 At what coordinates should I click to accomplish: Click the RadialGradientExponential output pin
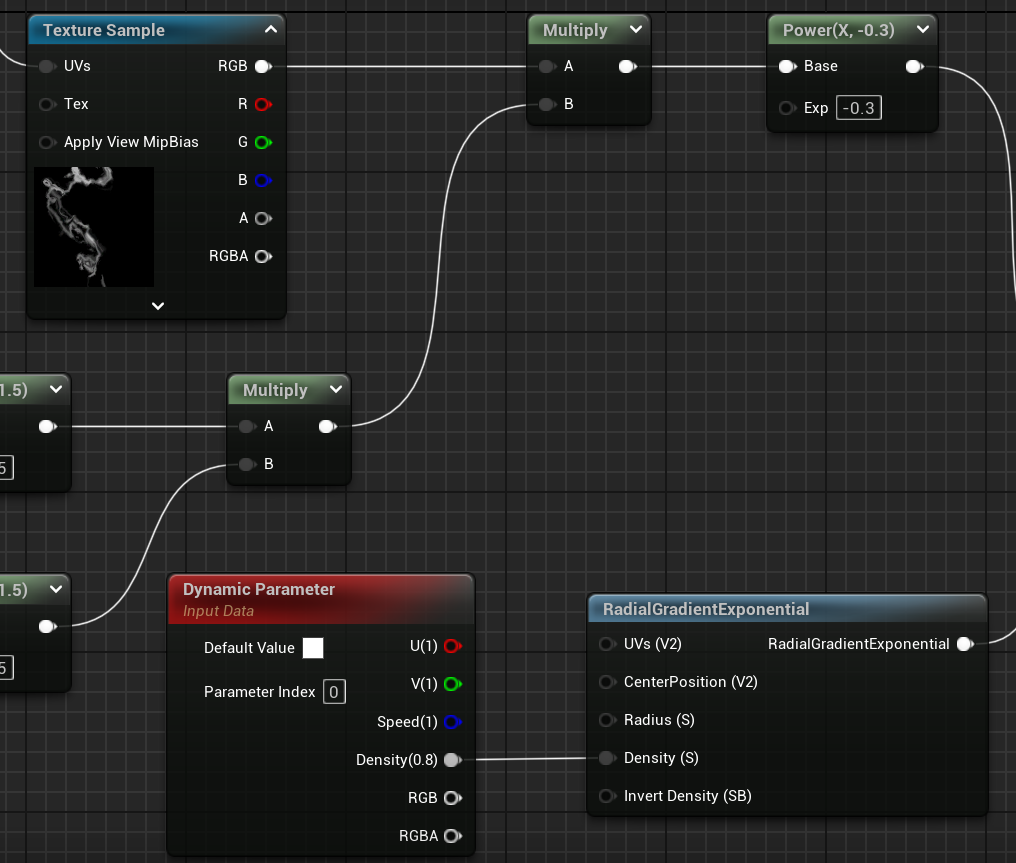[964, 644]
